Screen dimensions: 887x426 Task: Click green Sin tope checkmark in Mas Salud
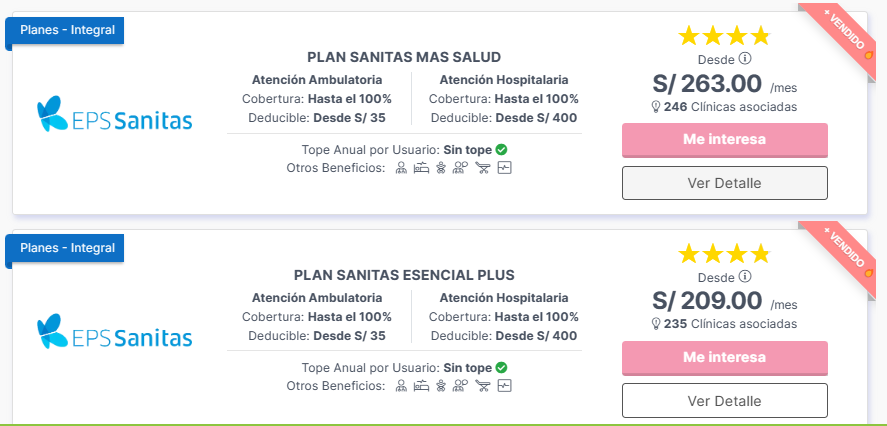click(x=501, y=150)
